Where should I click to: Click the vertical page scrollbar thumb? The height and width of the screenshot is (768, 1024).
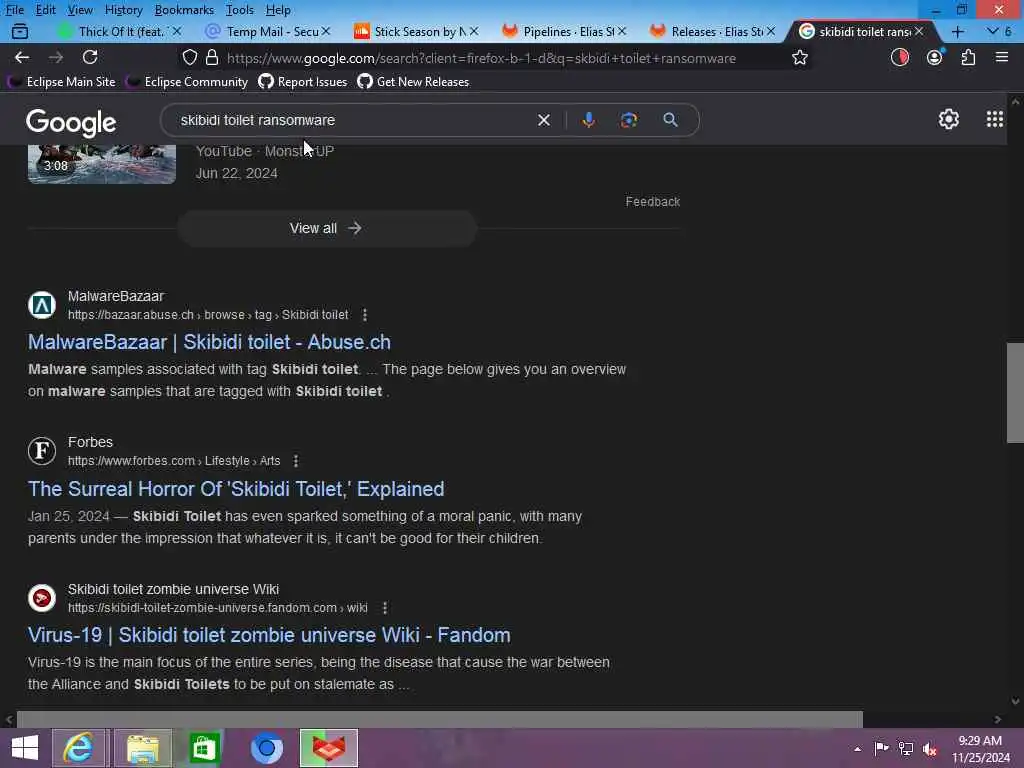pos(1015,392)
